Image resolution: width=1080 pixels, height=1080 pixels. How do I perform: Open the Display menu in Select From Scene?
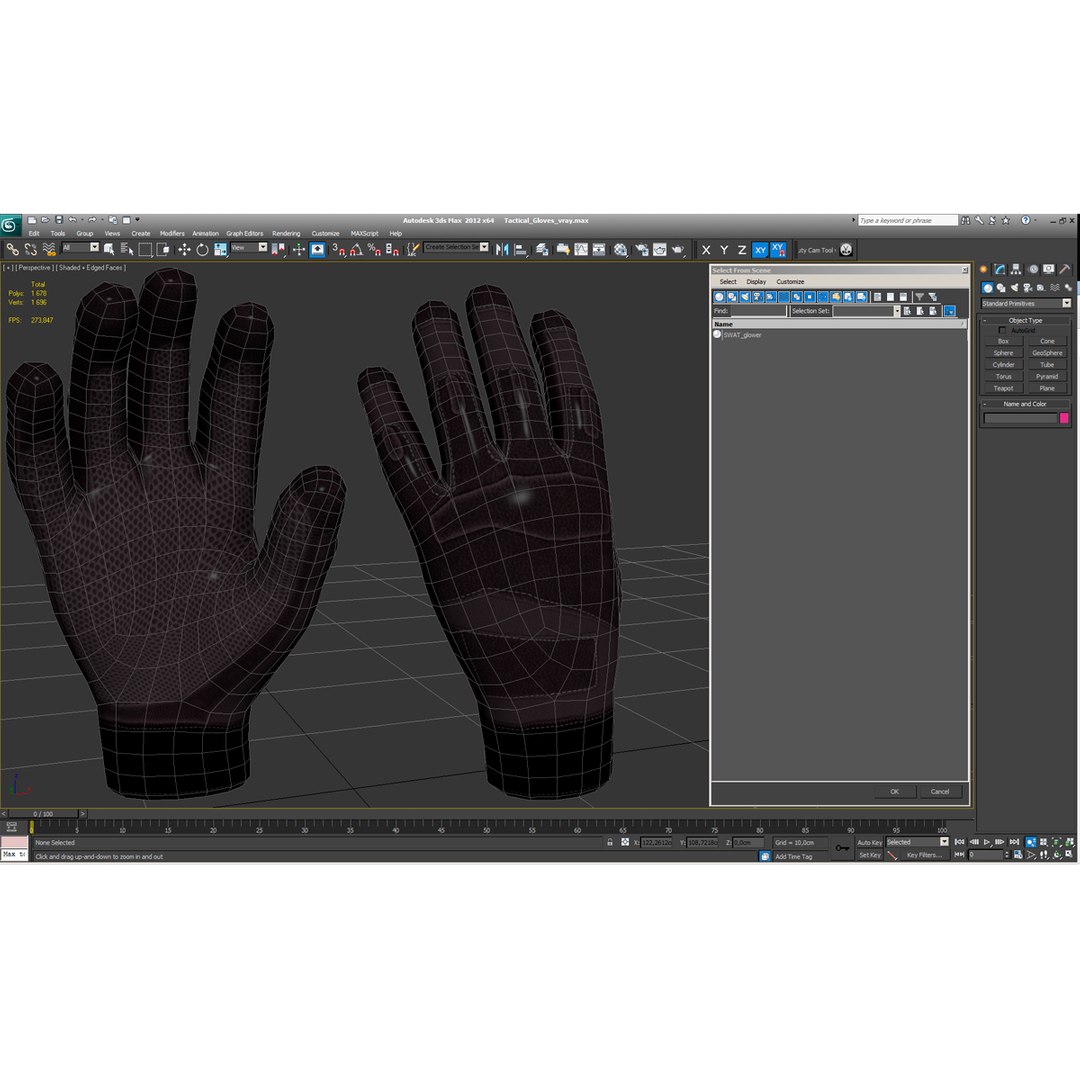756,282
